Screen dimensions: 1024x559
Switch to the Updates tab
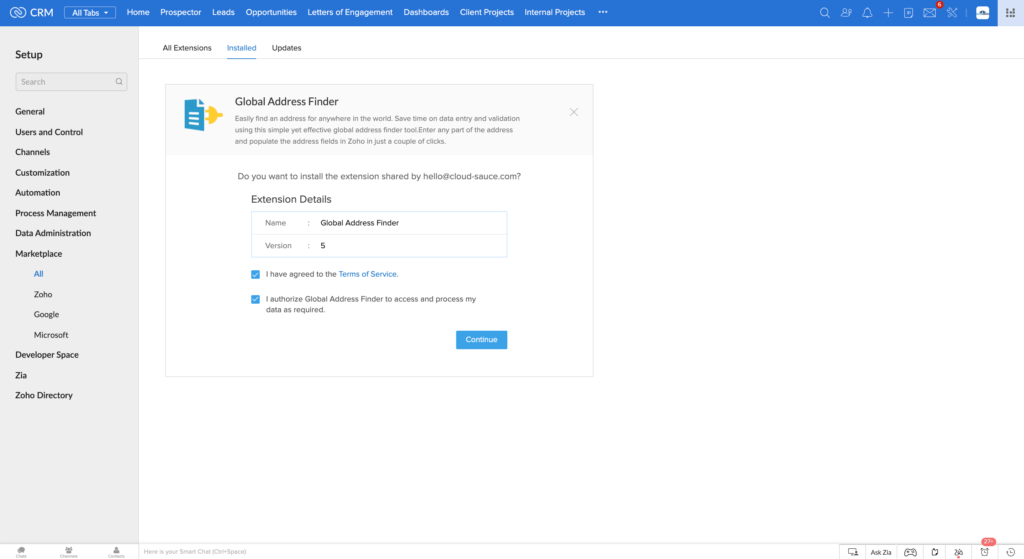[286, 48]
